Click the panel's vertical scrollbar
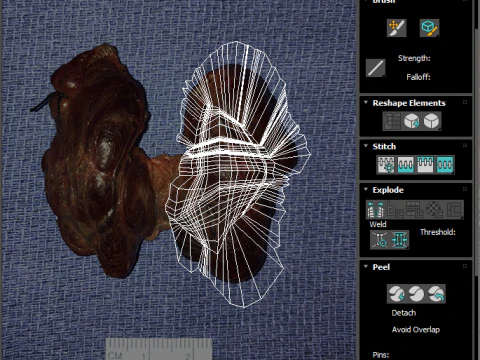Viewport: 480px width, 360px height. coord(477,152)
